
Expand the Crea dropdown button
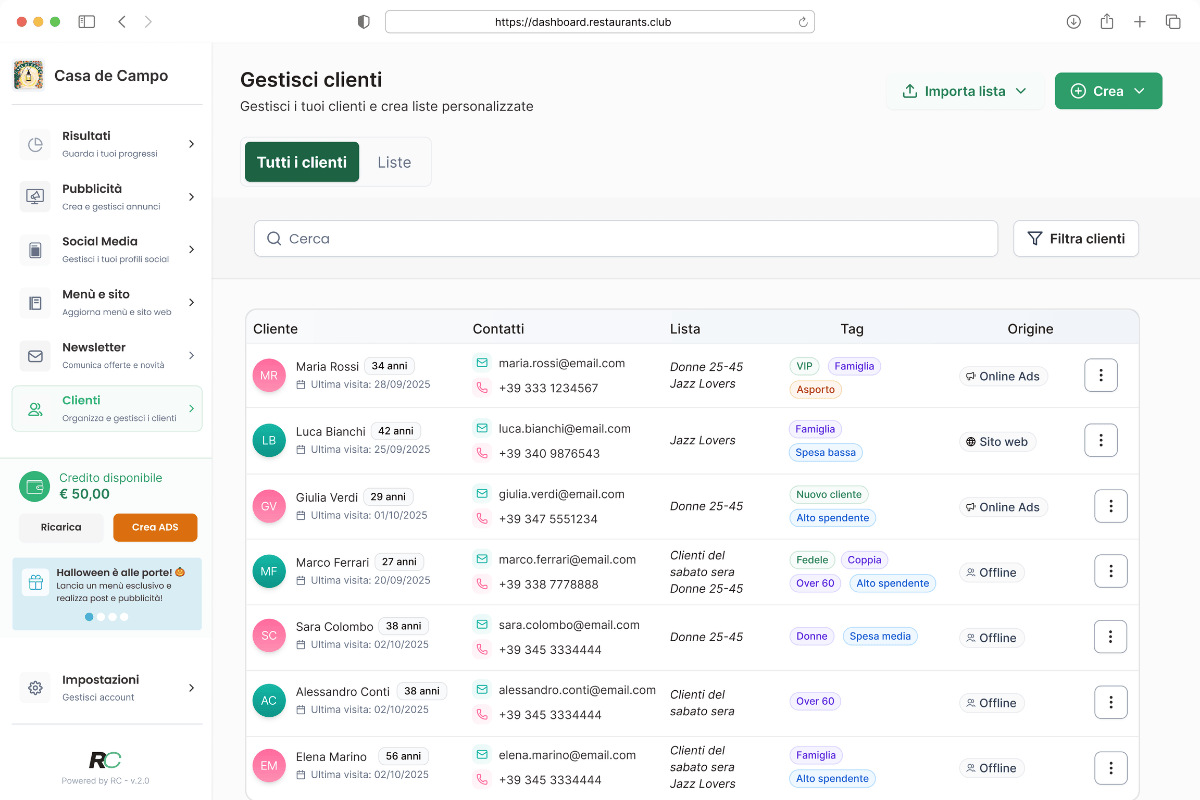click(x=1108, y=91)
